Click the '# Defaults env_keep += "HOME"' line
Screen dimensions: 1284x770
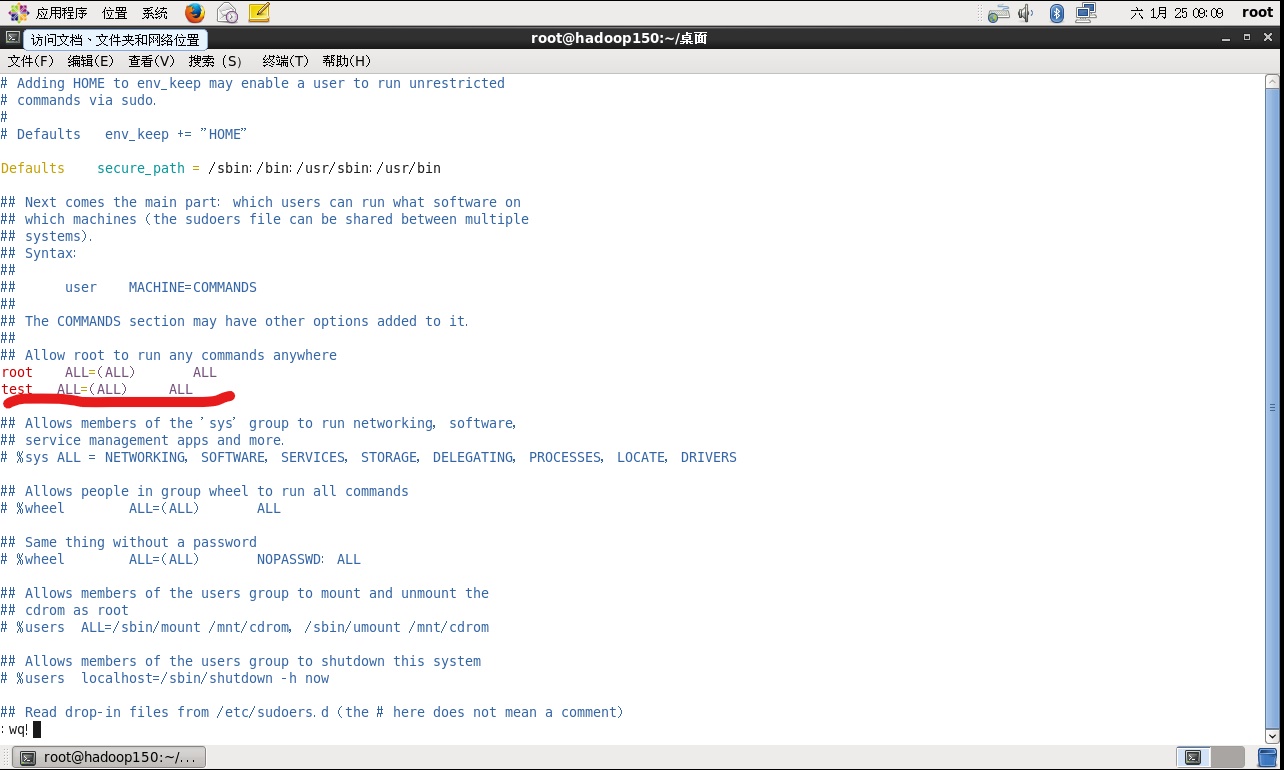point(123,134)
